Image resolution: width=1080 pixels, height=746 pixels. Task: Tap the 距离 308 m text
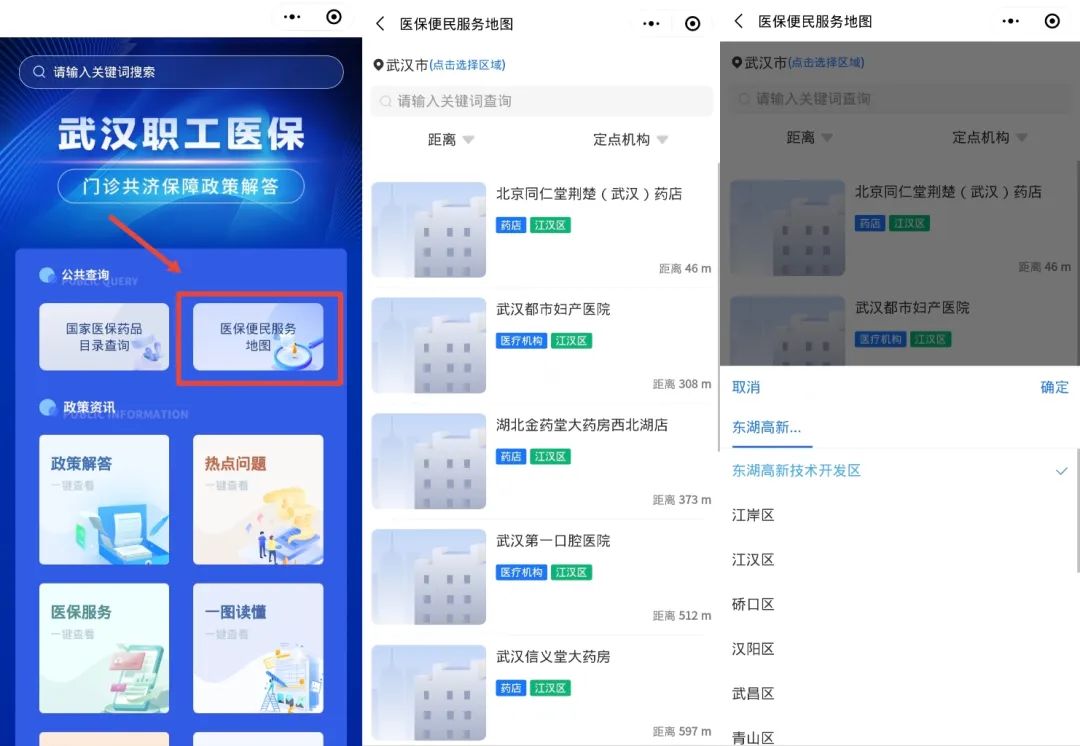click(682, 384)
